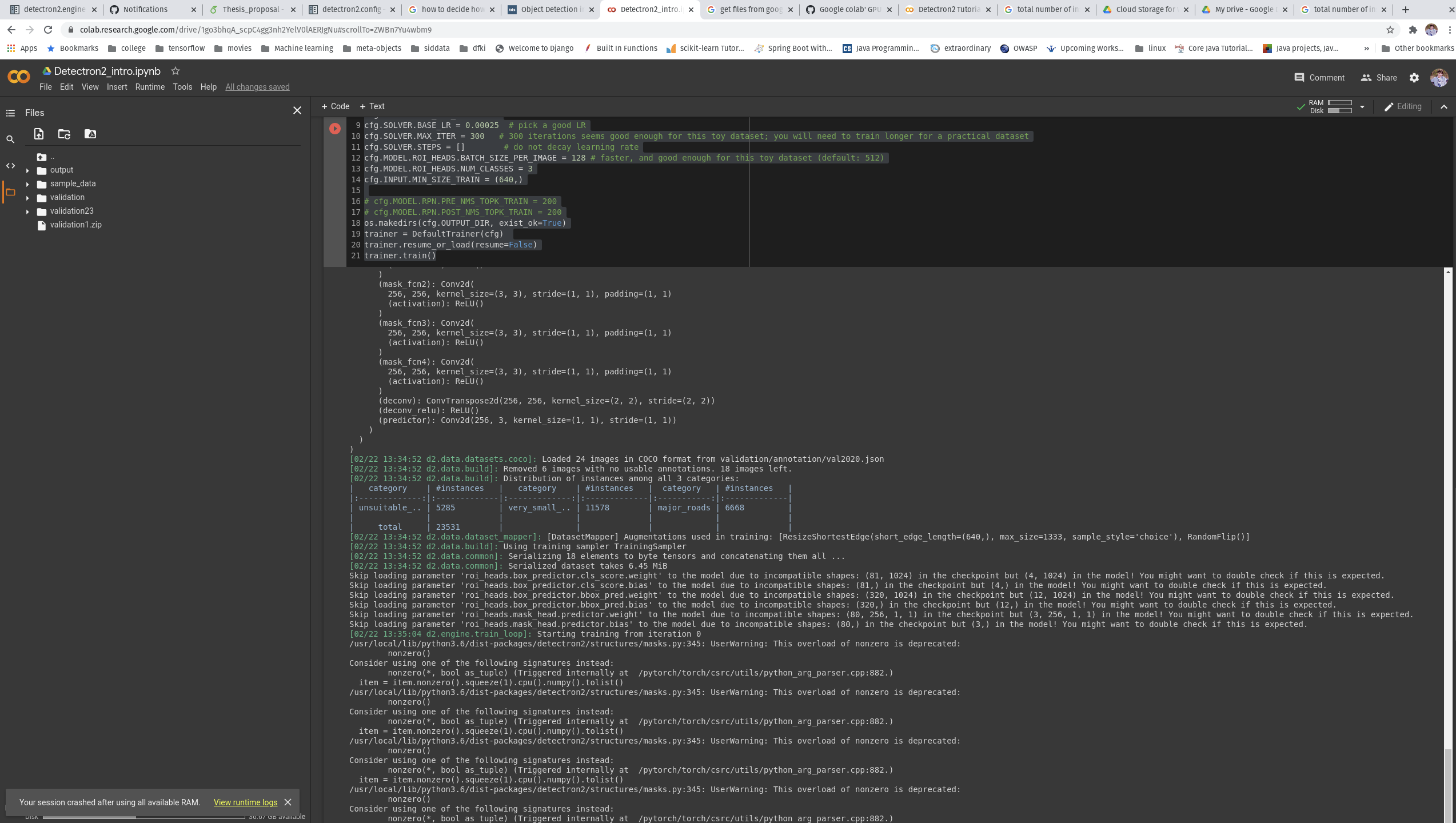Dismiss the session crashed notification
Image resolution: width=1456 pixels, height=823 pixels.
point(288,802)
